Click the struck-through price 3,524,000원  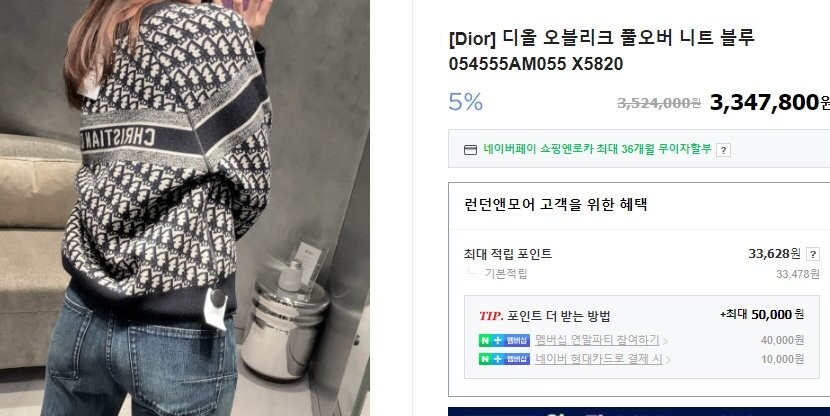[x=659, y=103]
